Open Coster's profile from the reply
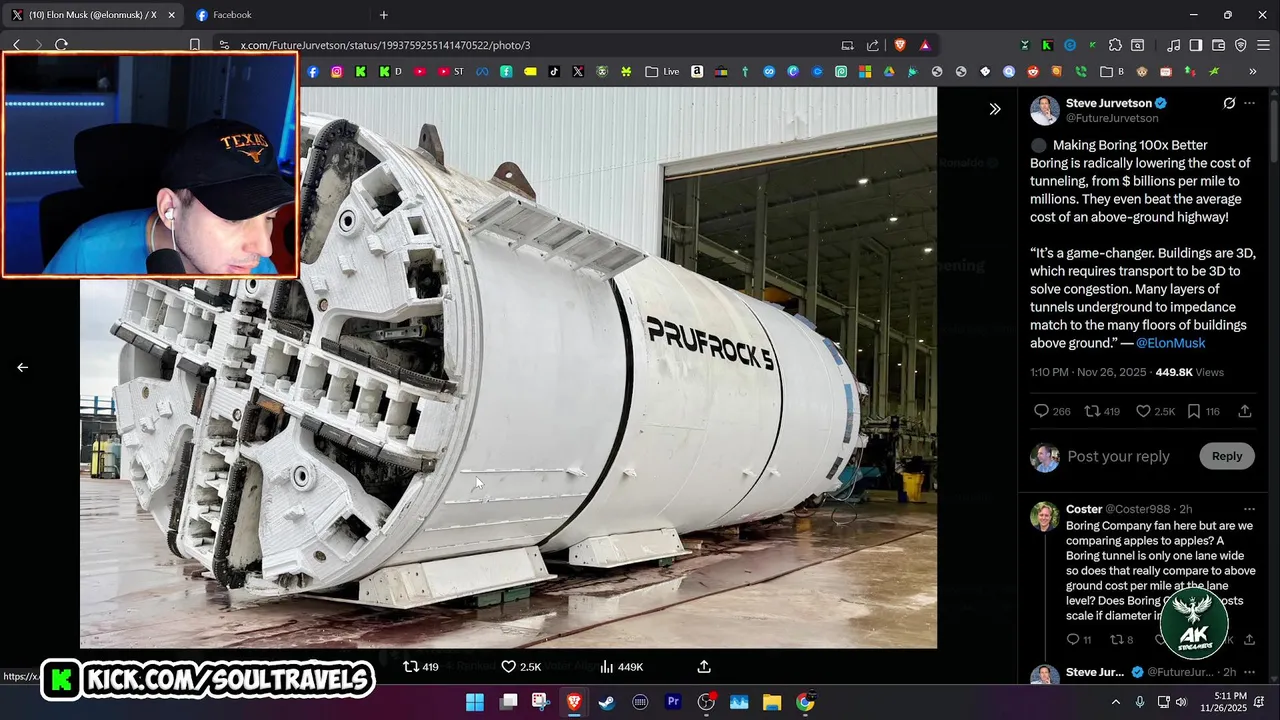1280x720 pixels. 1083,509
